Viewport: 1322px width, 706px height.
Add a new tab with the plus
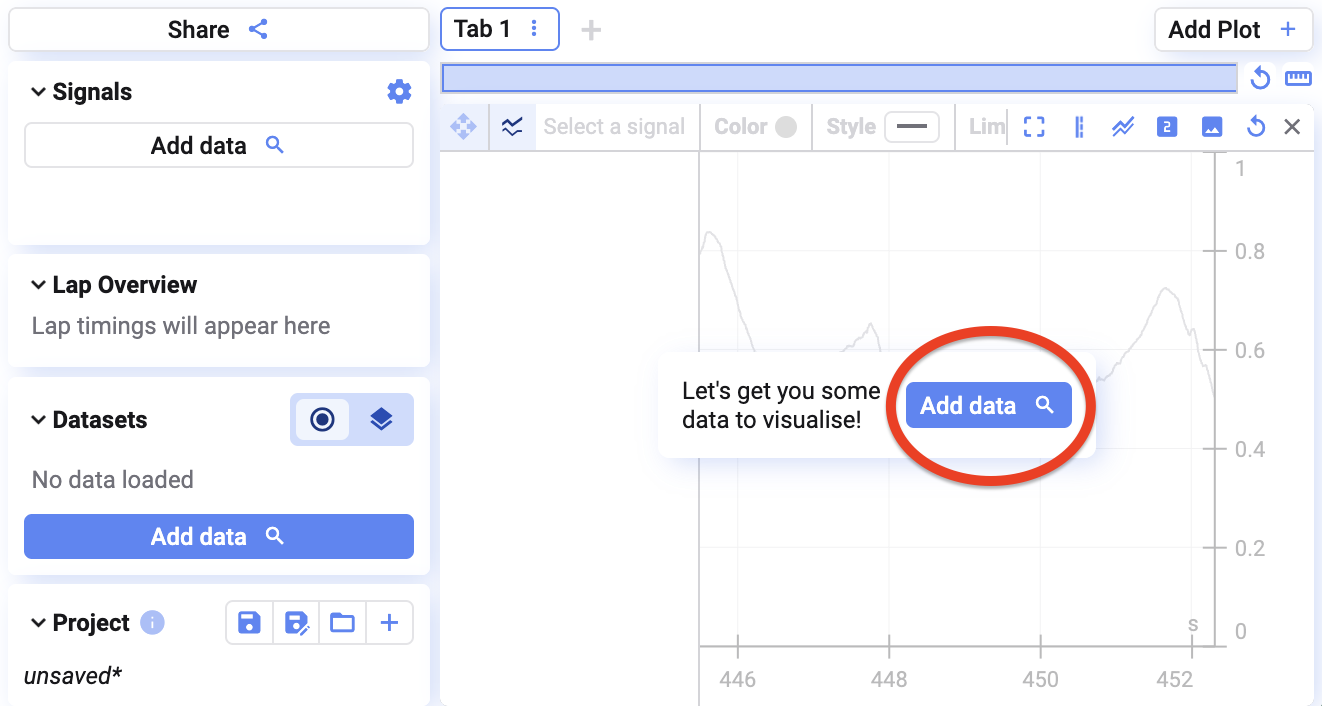click(x=591, y=30)
